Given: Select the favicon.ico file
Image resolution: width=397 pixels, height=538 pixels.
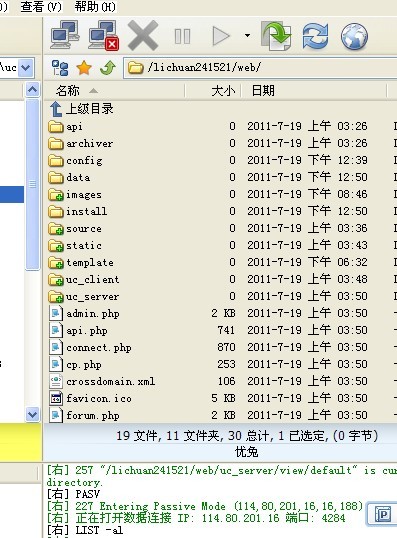Looking at the screenshot, I should (90, 399).
